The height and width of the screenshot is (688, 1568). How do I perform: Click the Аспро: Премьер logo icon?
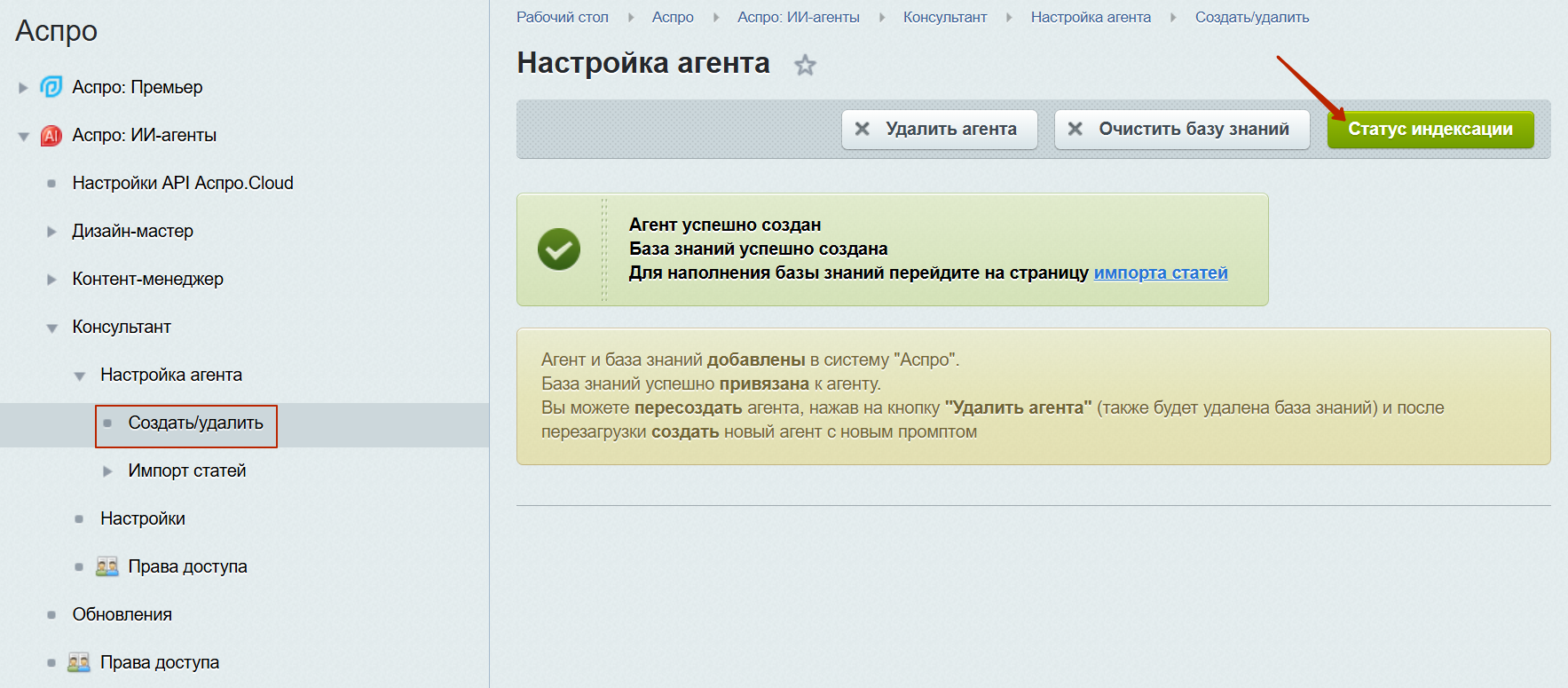[51, 87]
